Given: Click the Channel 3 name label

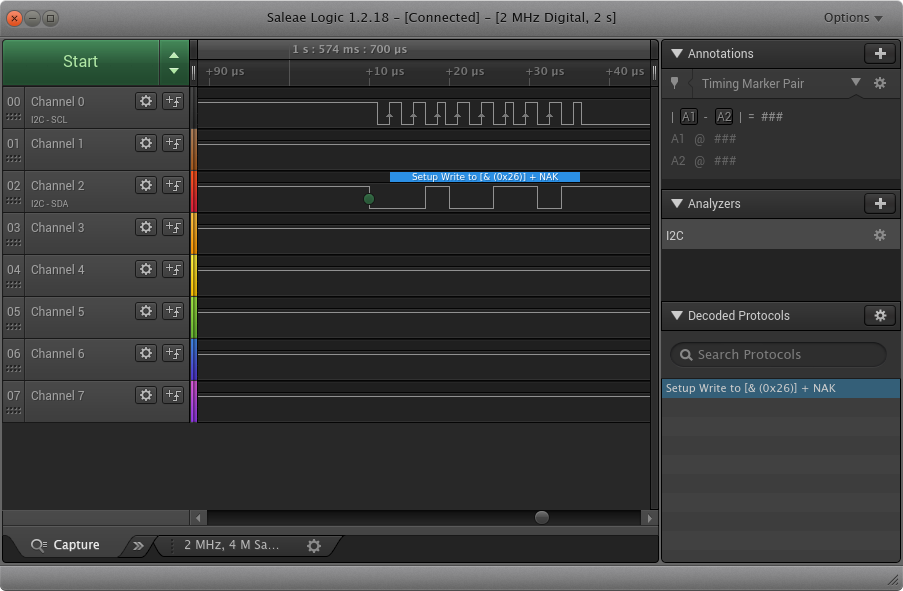Looking at the screenshot, I should coord(57,228).
